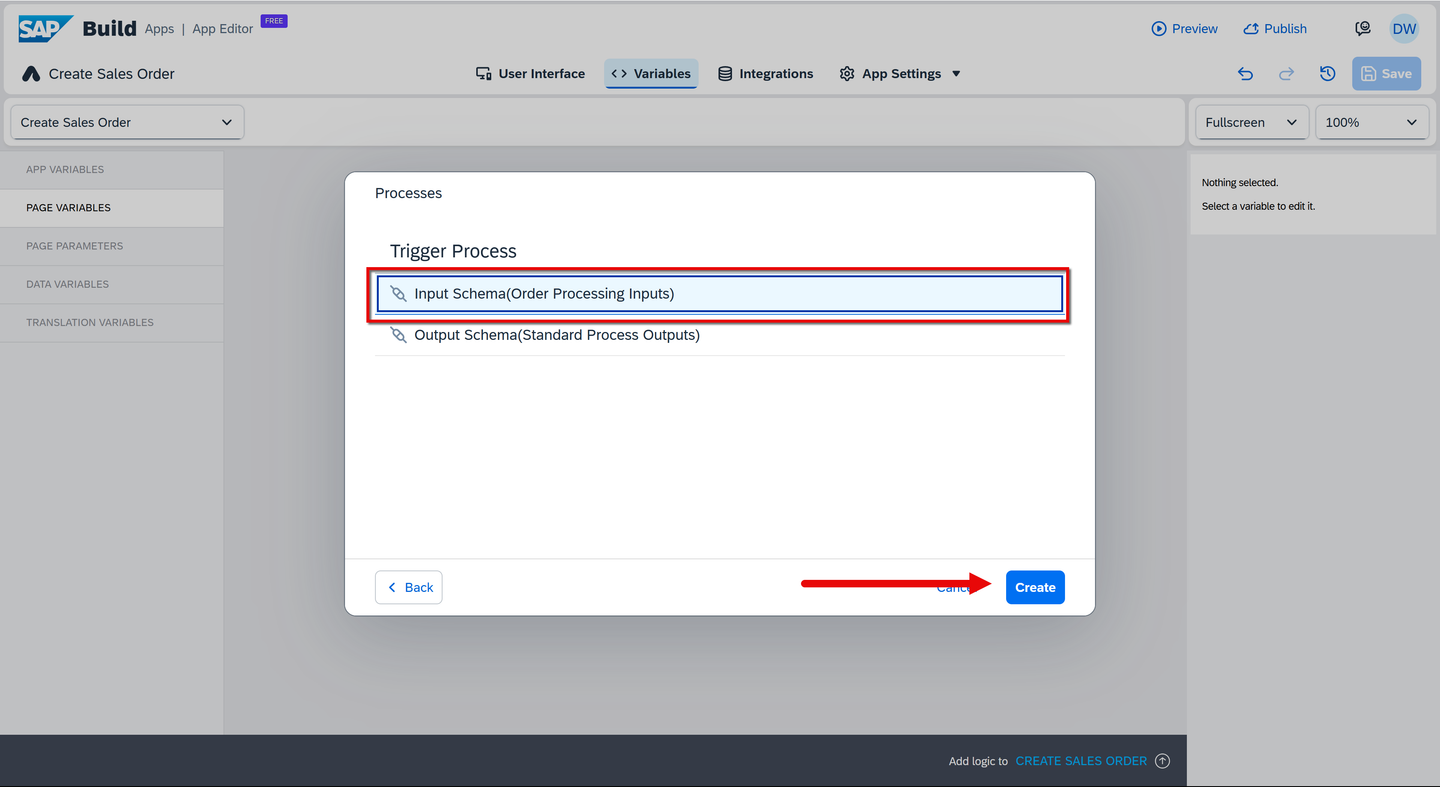1440x787 pixels.
Task: Switch to User Interface tab
Action: point(530,74)
